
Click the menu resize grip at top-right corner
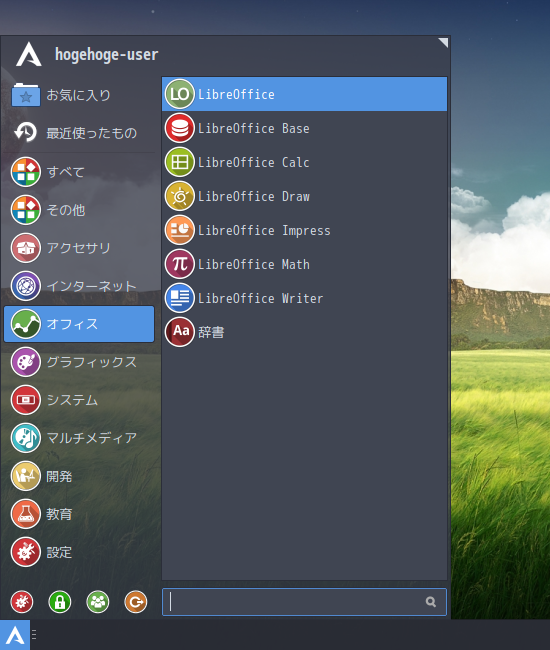pos(443,42)
